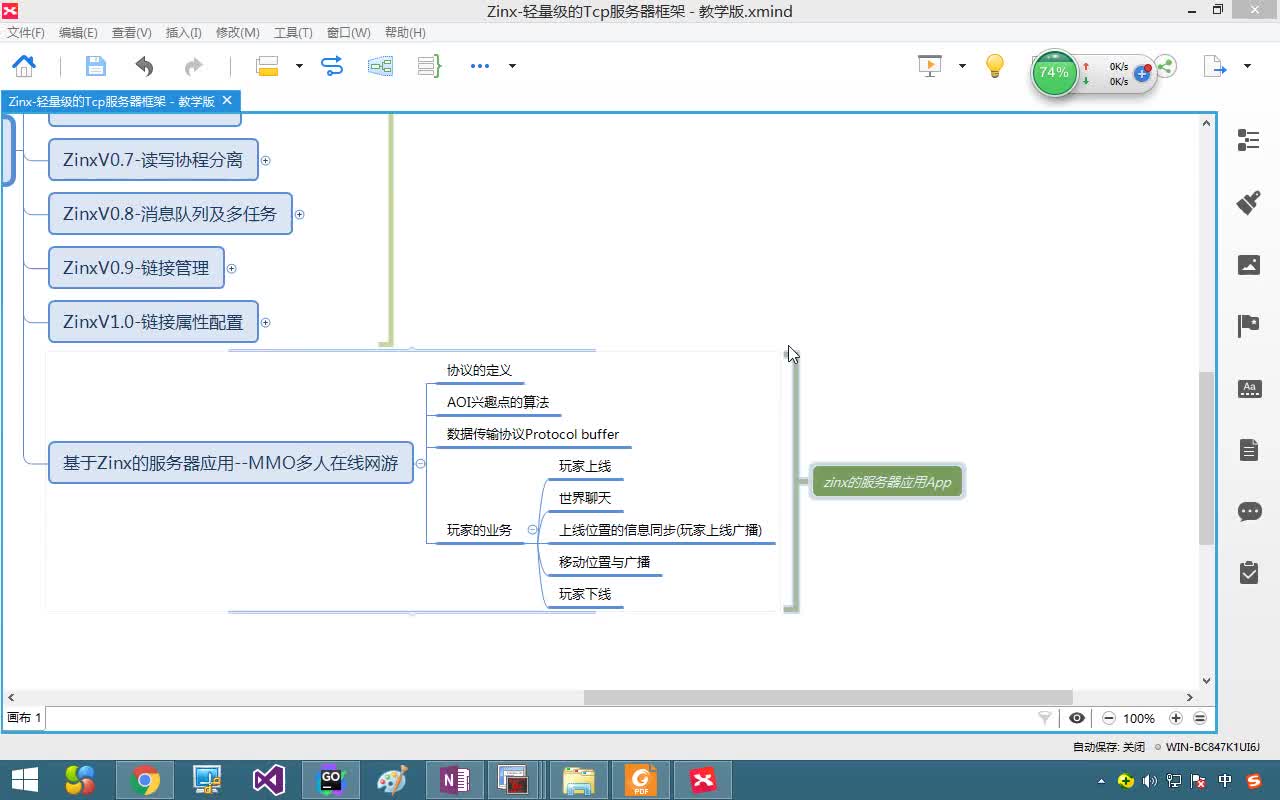The image size is (1280, 800).
Task: Click the 100% zoom level value
Action: (1139, 718)
